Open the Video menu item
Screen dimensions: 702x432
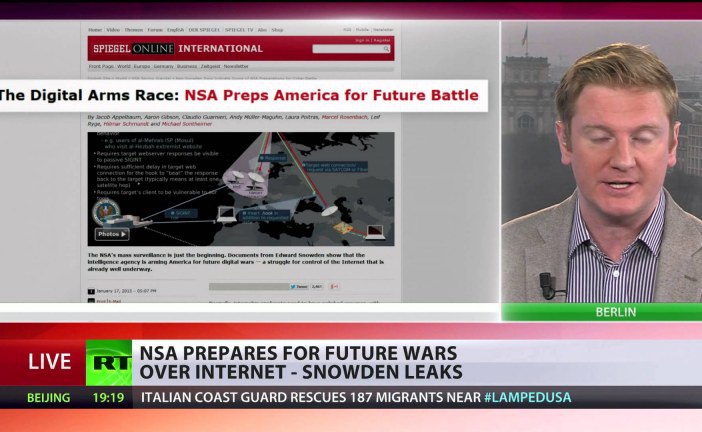click(x=113, y=30)
